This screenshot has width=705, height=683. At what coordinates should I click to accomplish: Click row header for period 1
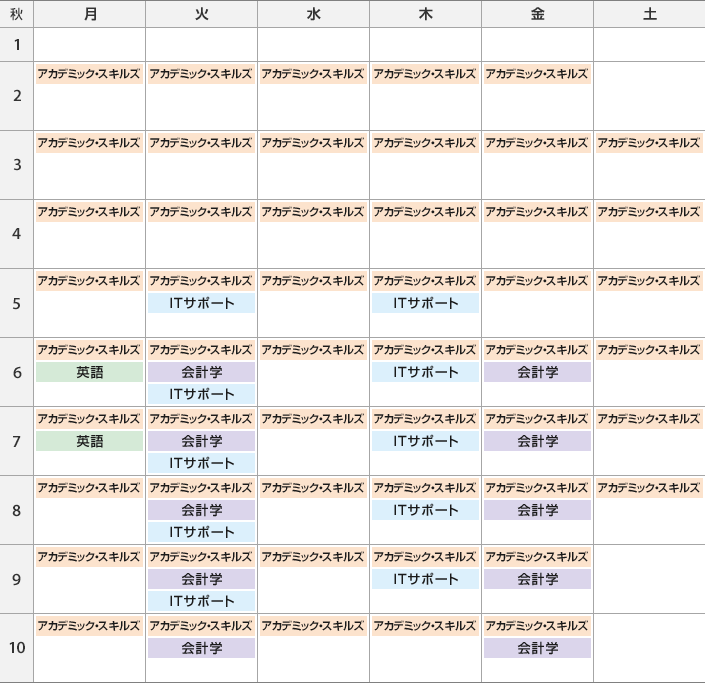tap(16, 45)
